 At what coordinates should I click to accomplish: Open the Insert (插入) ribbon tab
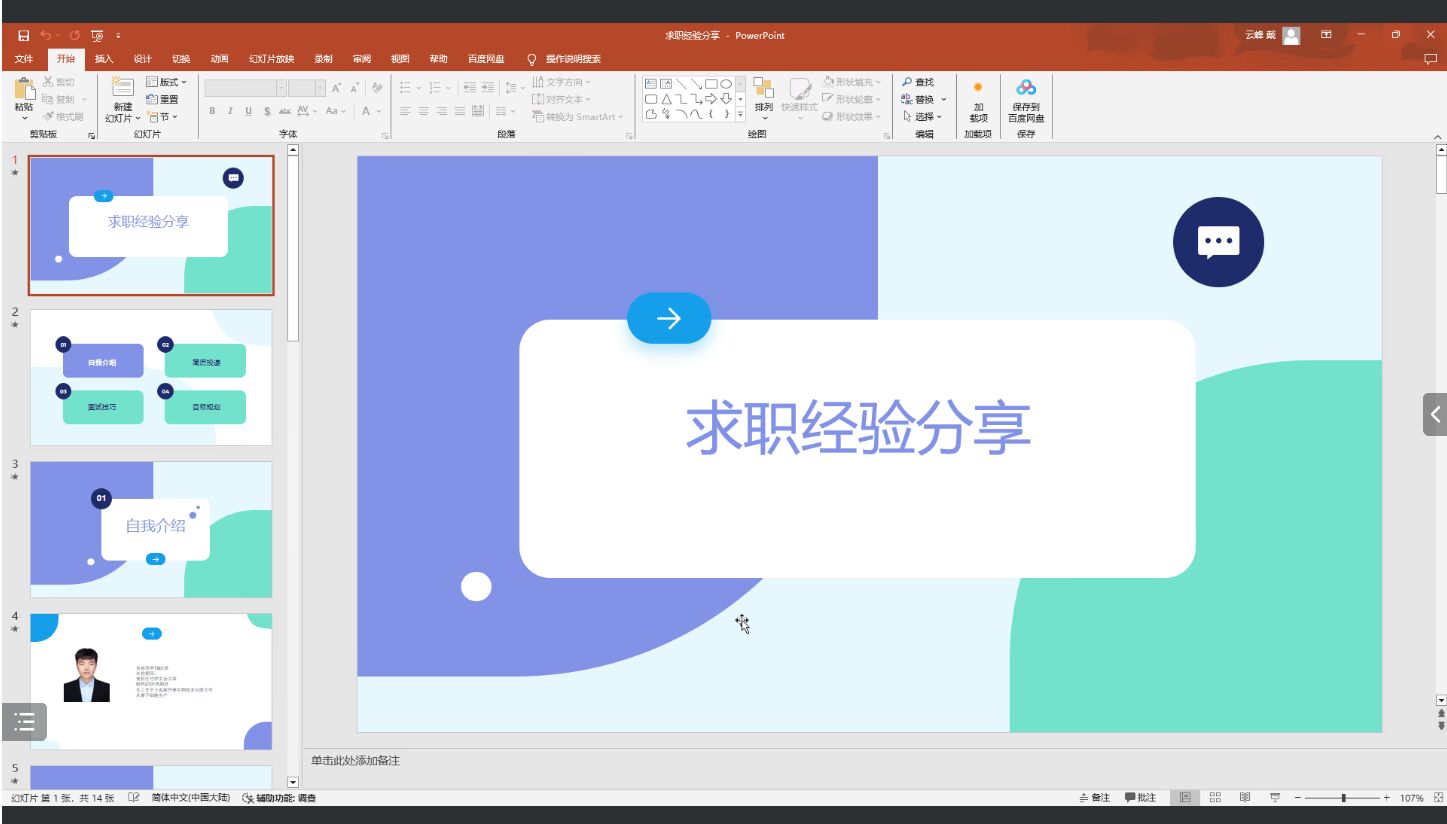click(x=104, y=59)
